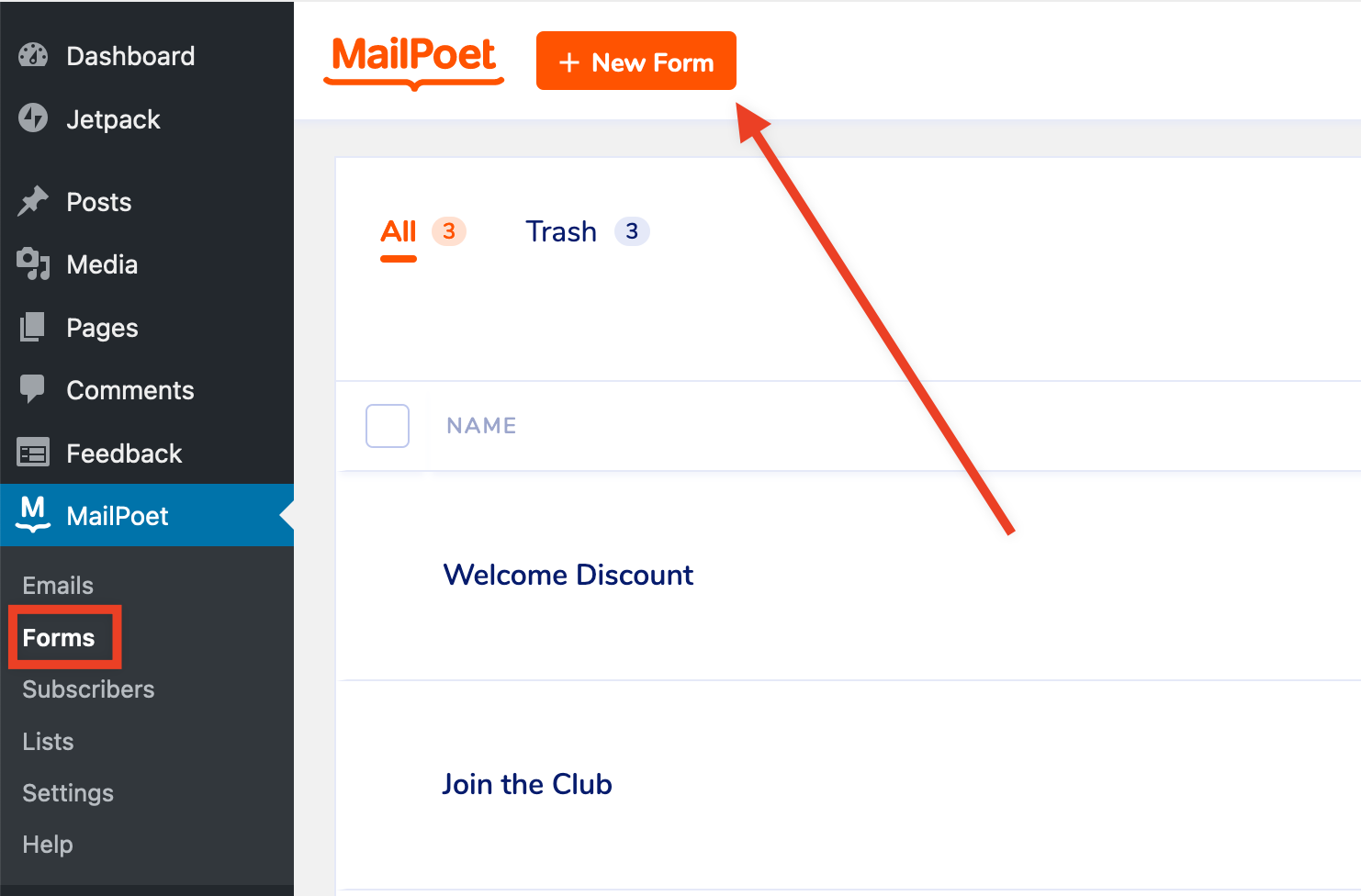Viewport: 1361px width, 896px height.
Task: Click the MailPoet logo in header
Action: (414, 62)
